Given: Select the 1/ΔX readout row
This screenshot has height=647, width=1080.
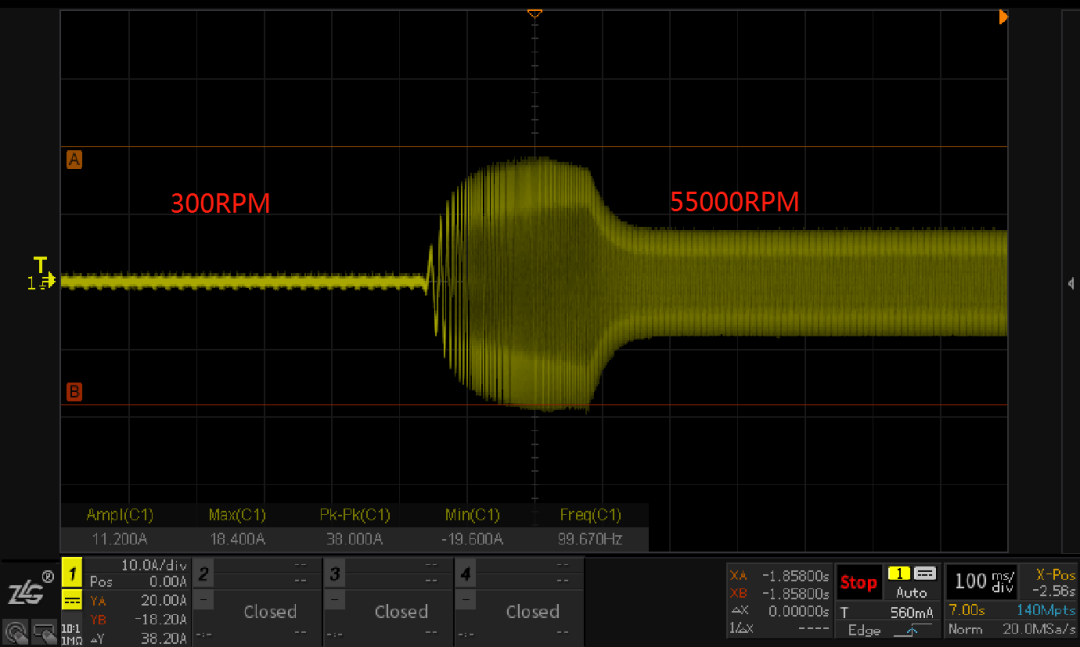Looking at the screenshot, I should coord(779,628).
